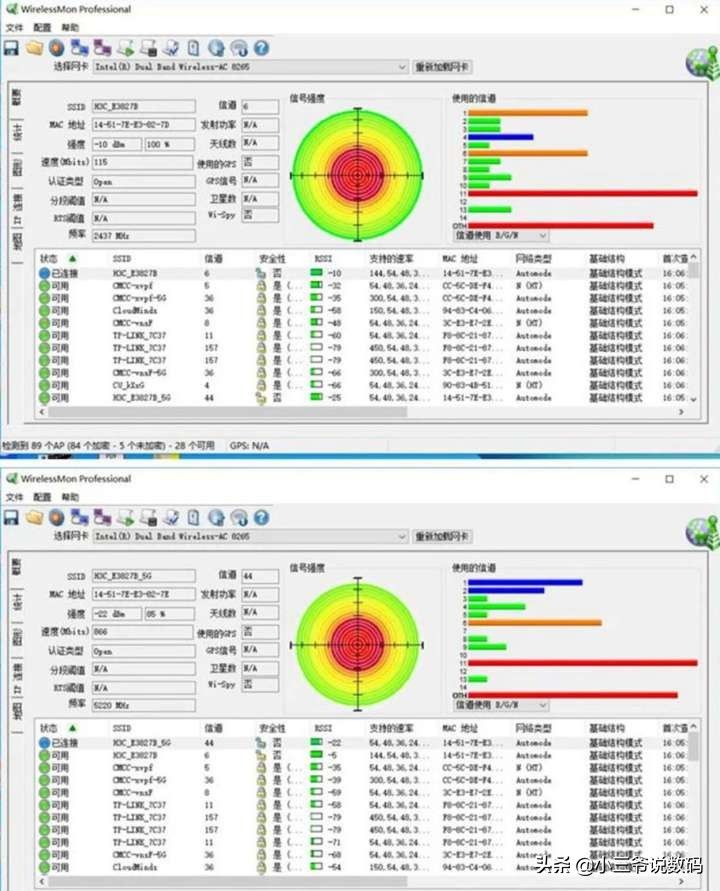Click the signal strength radar graphic, upper window
The image size is (720, 891).
point(357,175)
